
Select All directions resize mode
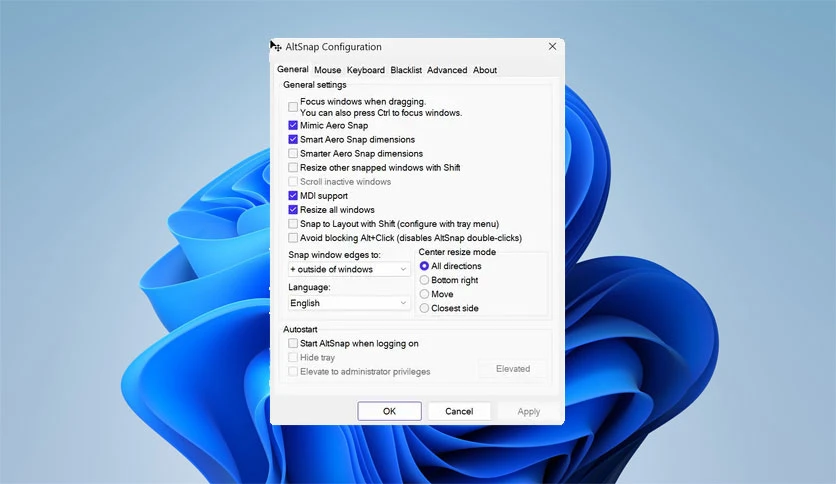[424, 266]
